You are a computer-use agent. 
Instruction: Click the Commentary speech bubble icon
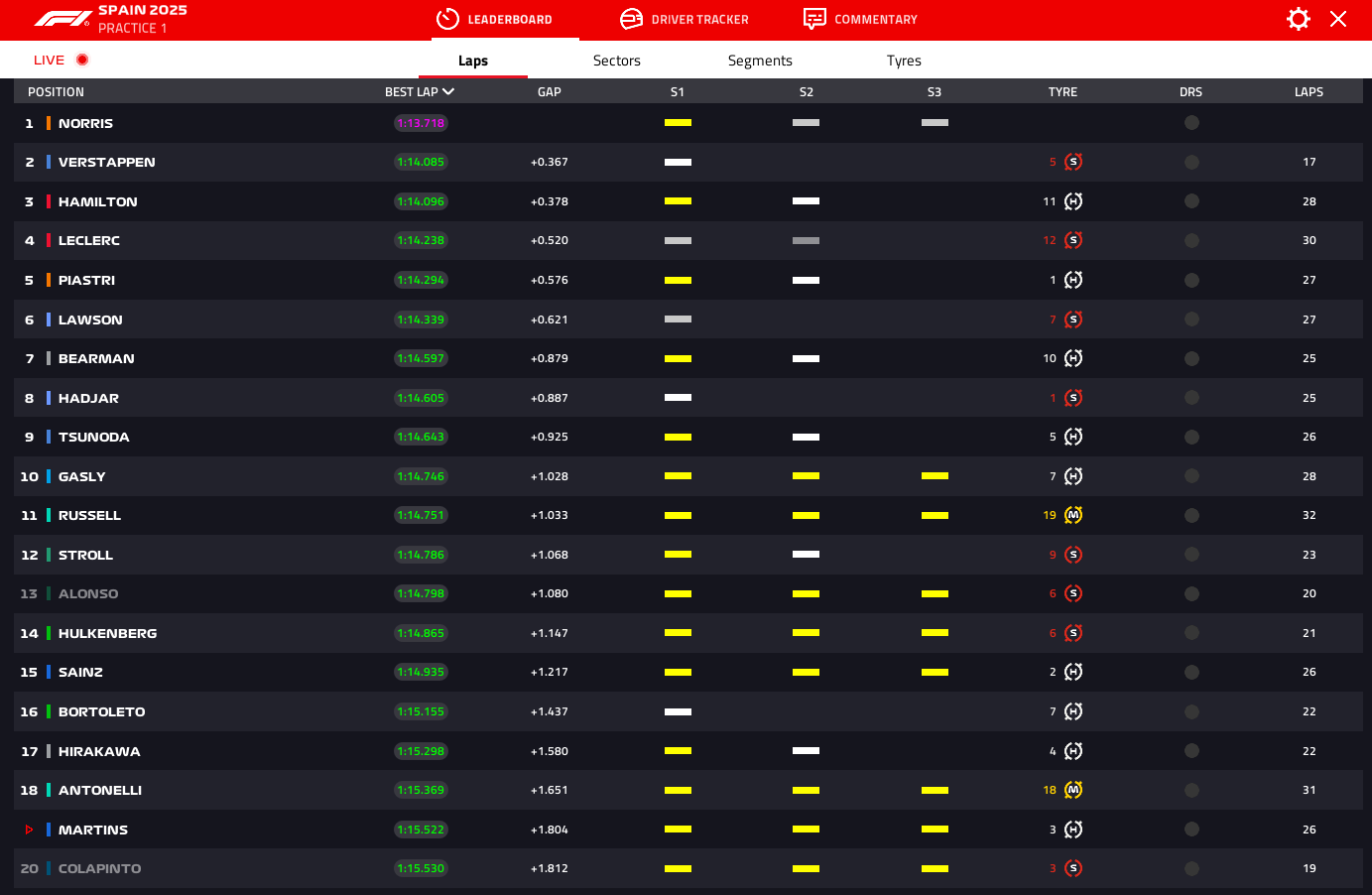point(814,19)
